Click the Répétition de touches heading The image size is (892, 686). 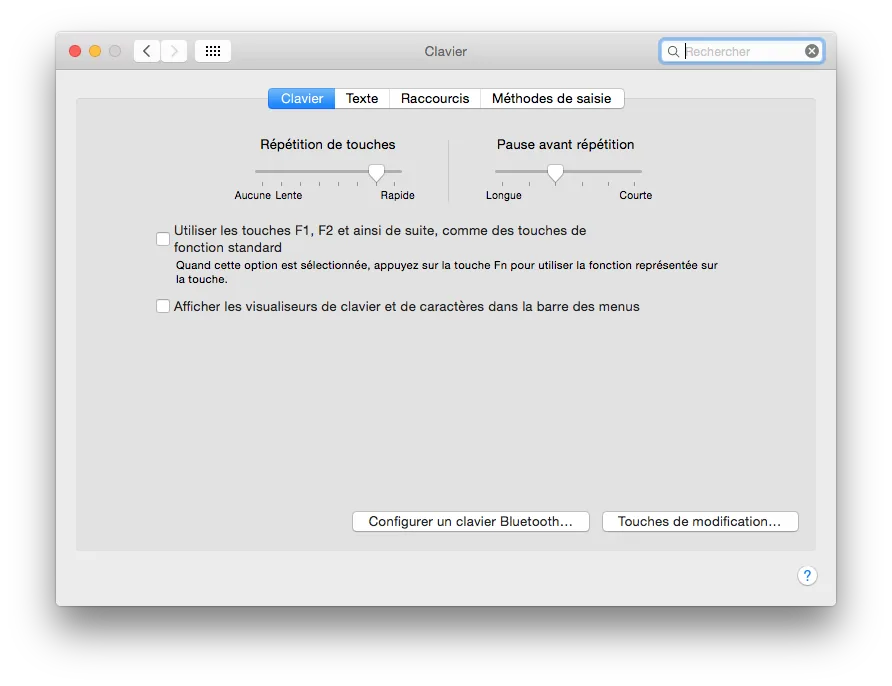pyautogui.click(x=328, y=144)
